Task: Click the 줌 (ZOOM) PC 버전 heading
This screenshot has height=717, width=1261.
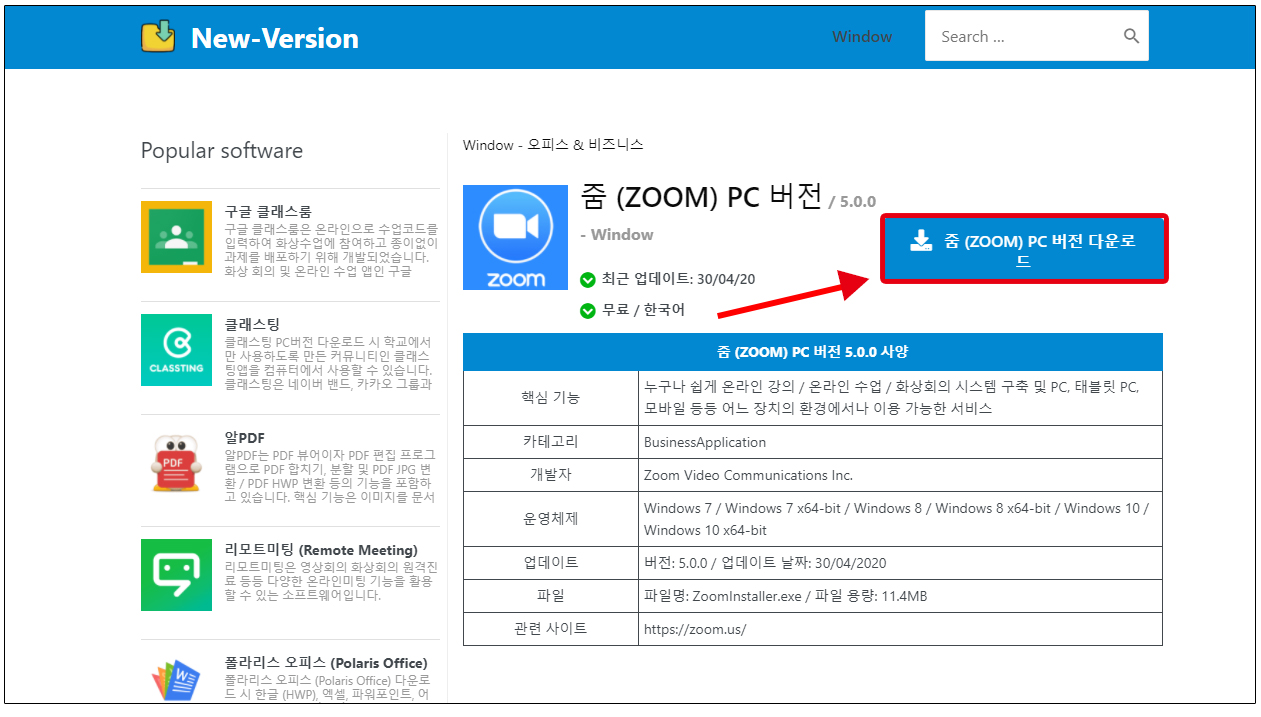Action: [701, 196]
